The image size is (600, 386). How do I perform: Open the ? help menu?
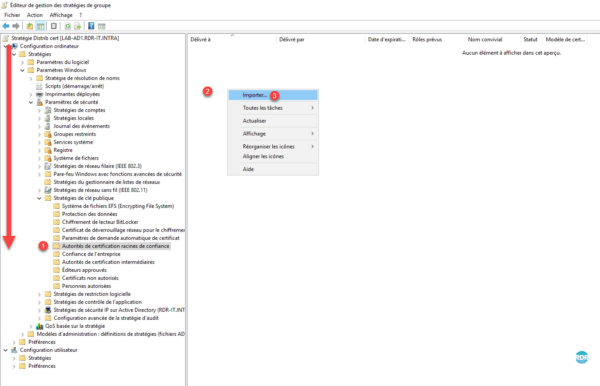point(80,15)
